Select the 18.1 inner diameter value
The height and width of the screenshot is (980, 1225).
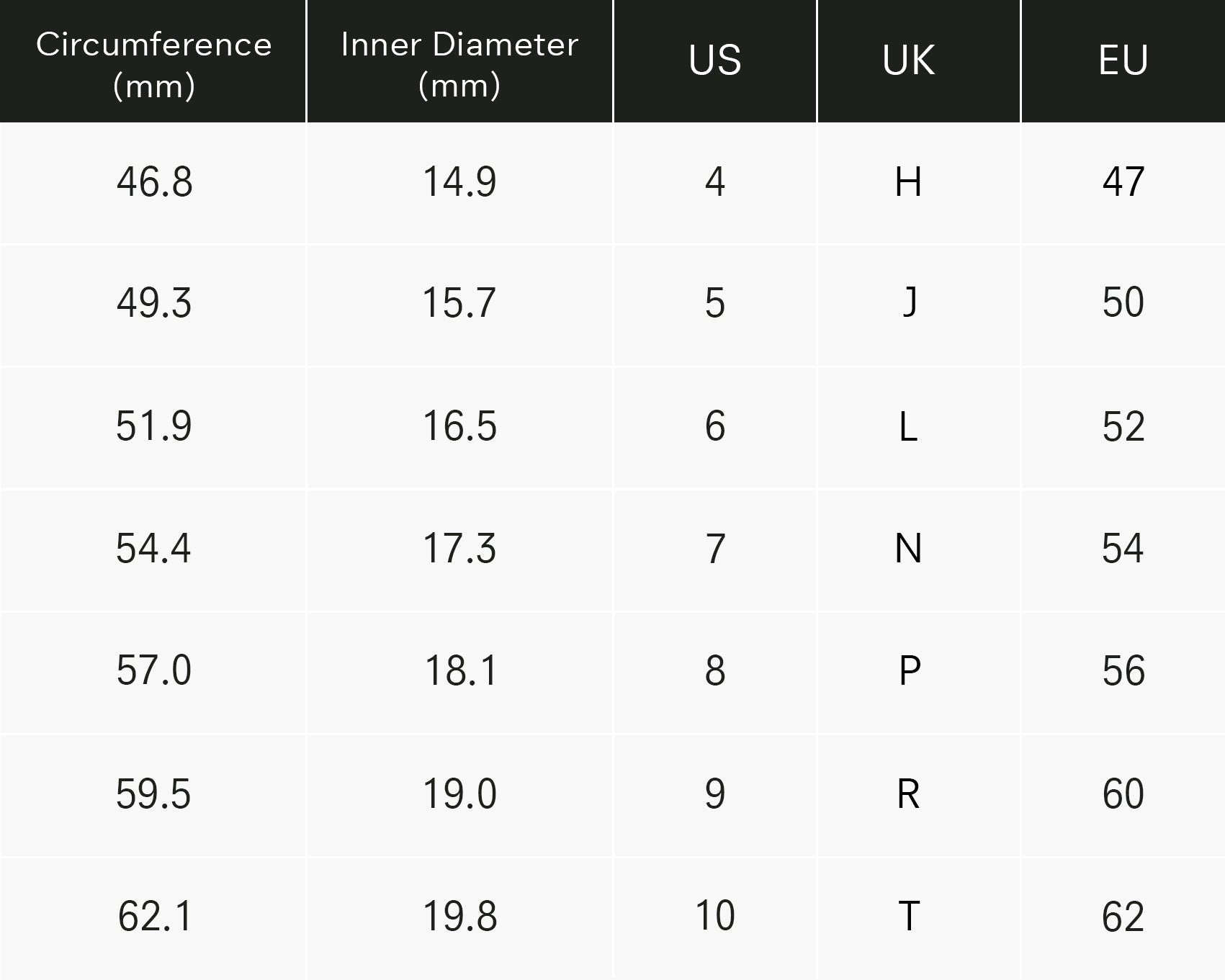click(x=459, y=671)
